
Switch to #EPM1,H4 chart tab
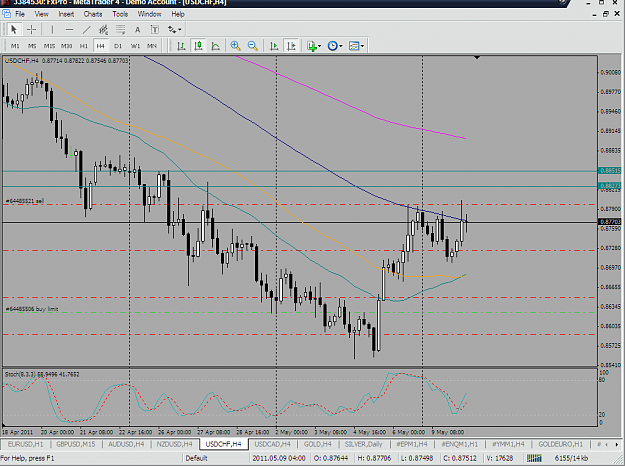tap(412, 444)
